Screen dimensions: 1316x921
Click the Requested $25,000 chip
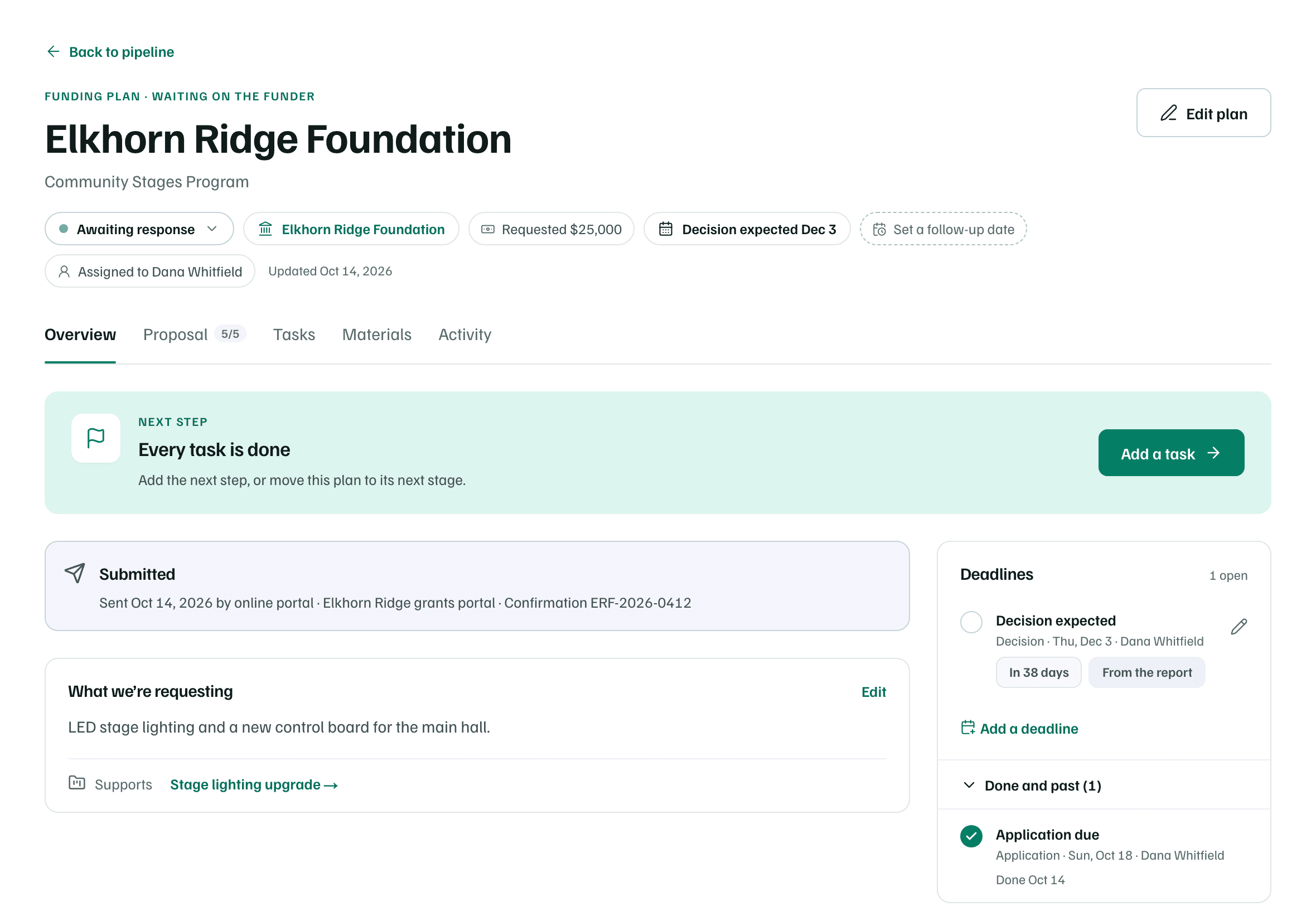(x=551, y=229)
